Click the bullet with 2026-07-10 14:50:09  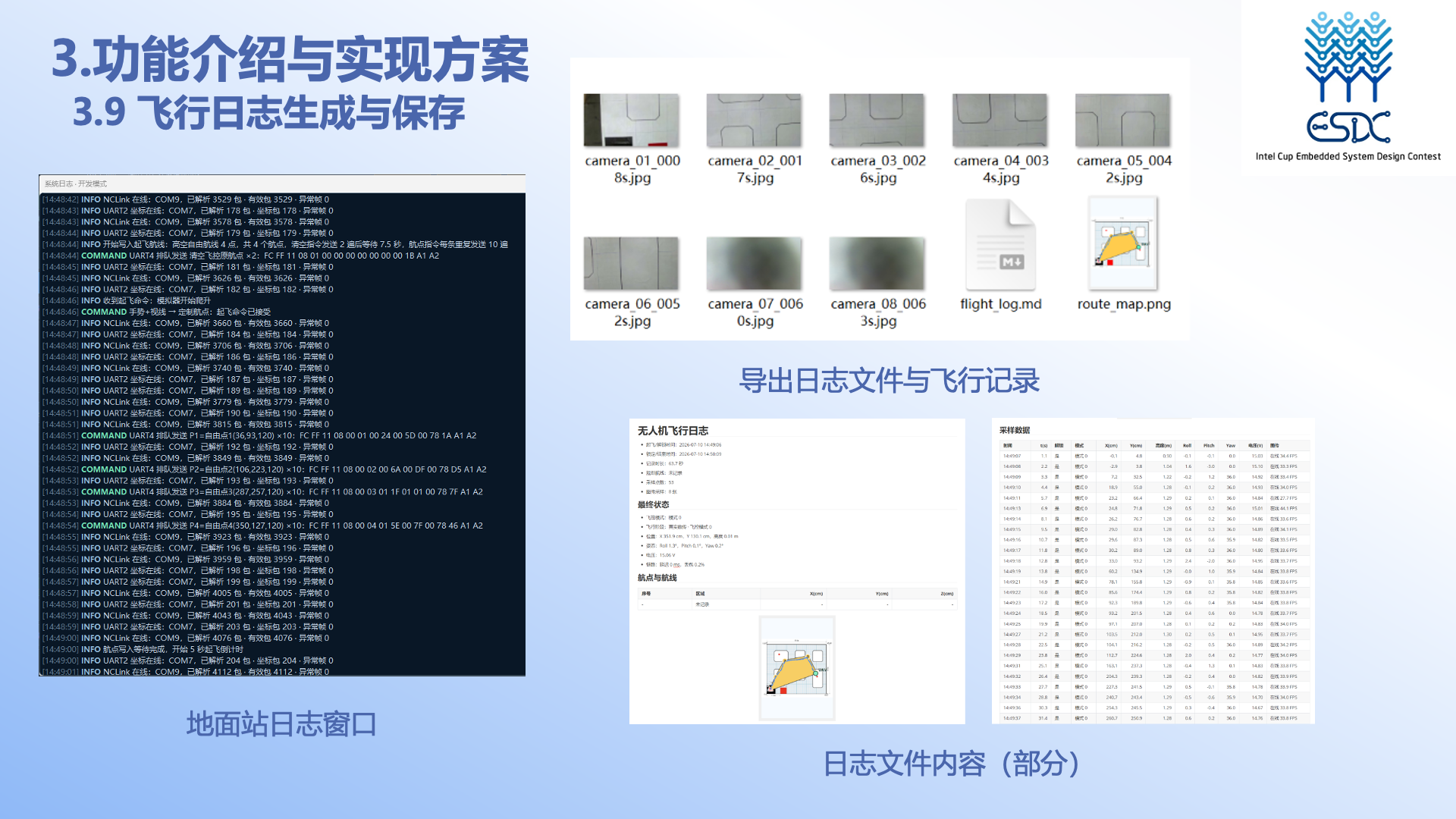[683, 454]
